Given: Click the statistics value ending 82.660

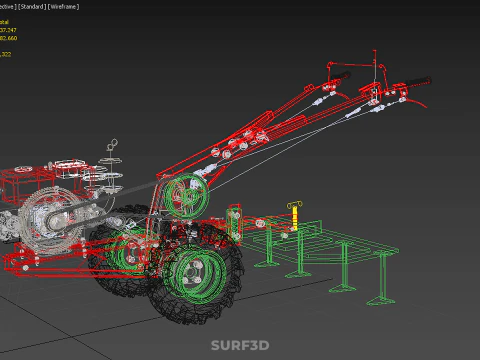Looking at the screenshot, I should click(8, 38).
